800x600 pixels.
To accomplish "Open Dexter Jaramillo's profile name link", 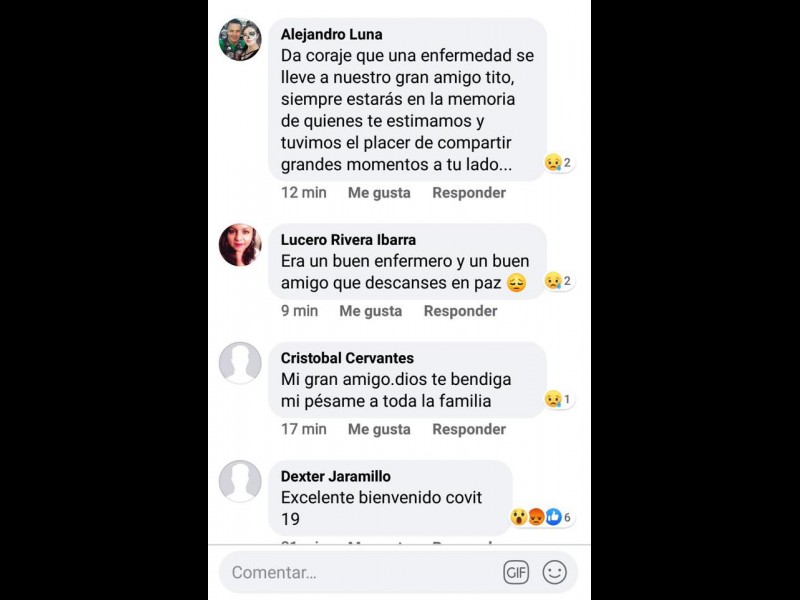I will (x=335, y=476).
